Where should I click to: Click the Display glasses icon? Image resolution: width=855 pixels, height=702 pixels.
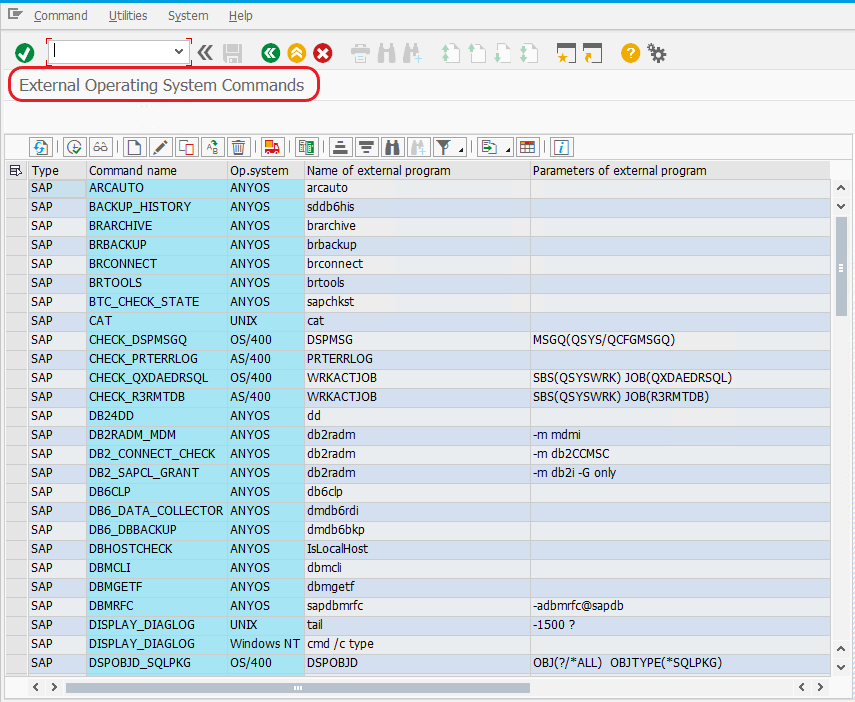tap(100, 147)
